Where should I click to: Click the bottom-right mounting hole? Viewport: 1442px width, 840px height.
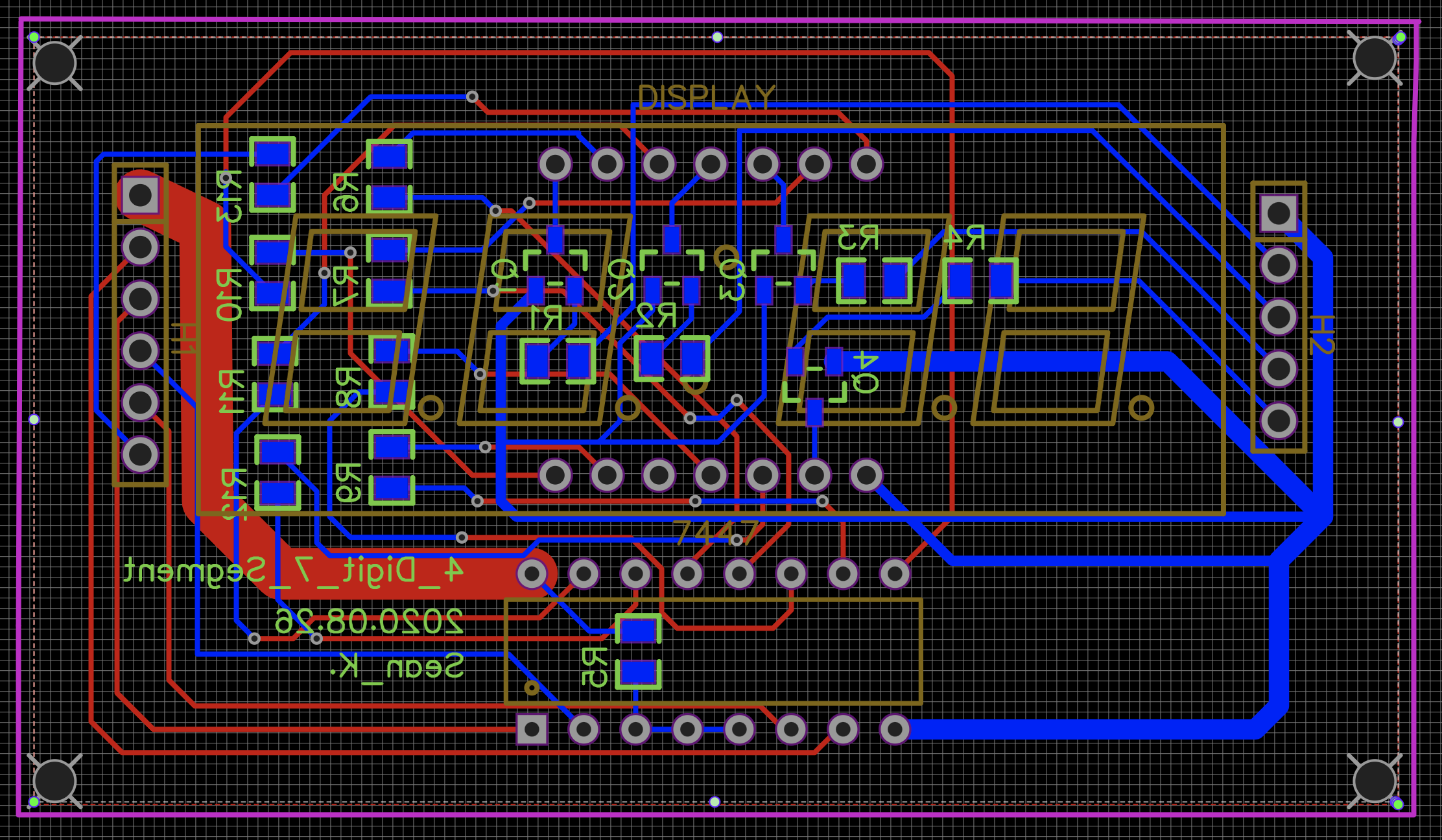[x=1374, y=781]
